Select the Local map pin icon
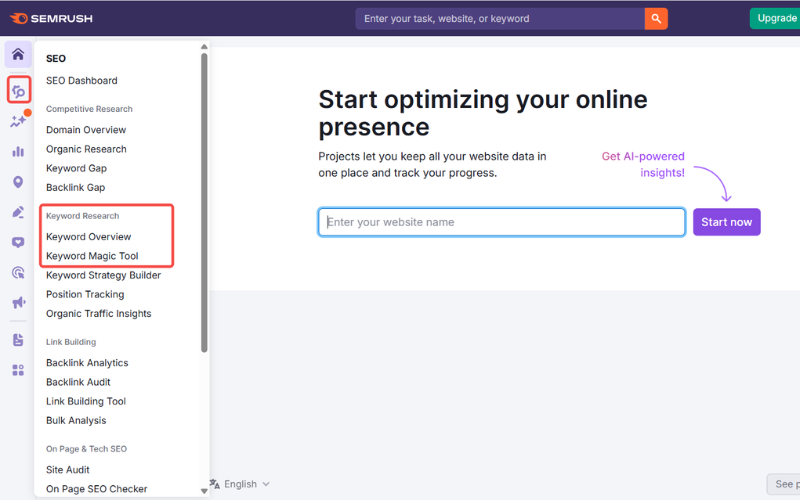 pos(18,182)
